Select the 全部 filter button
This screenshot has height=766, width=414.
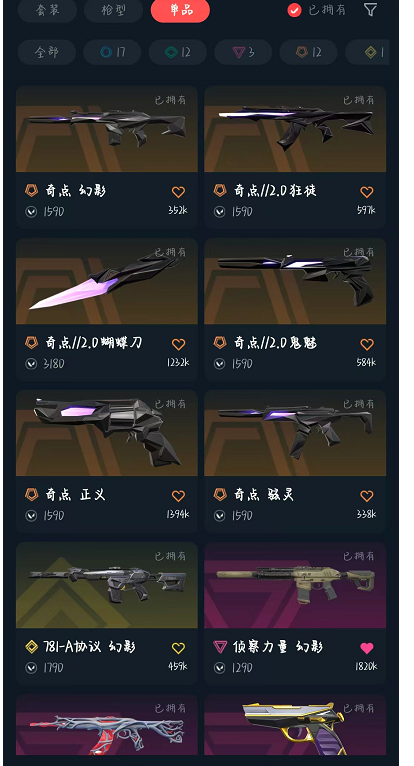coord(47,52)
